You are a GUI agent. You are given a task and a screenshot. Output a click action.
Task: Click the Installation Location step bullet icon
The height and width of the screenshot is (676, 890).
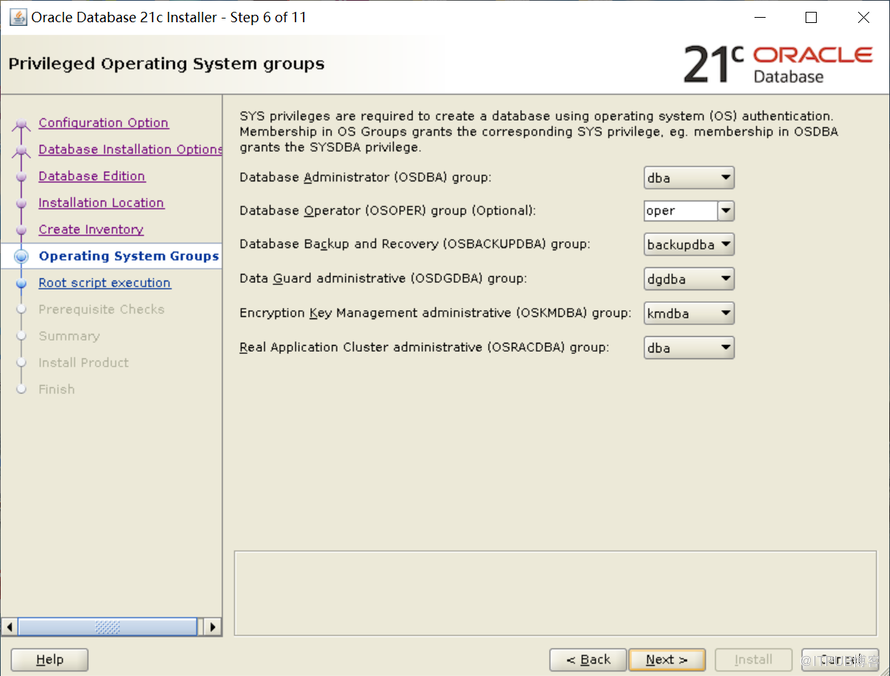[x=21, y=203]
